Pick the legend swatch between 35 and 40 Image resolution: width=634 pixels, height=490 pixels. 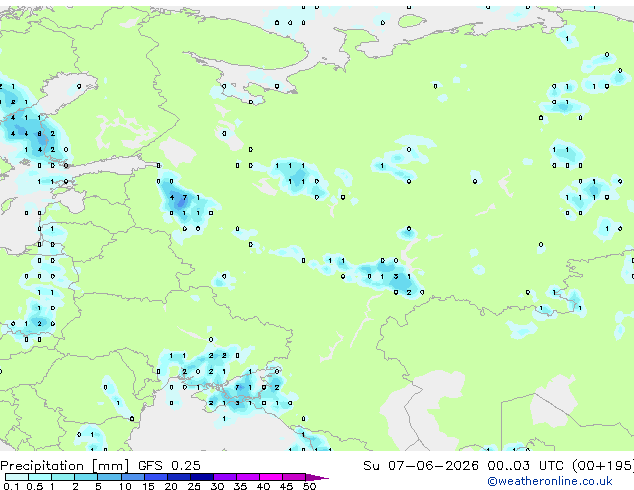click(248, 477)
